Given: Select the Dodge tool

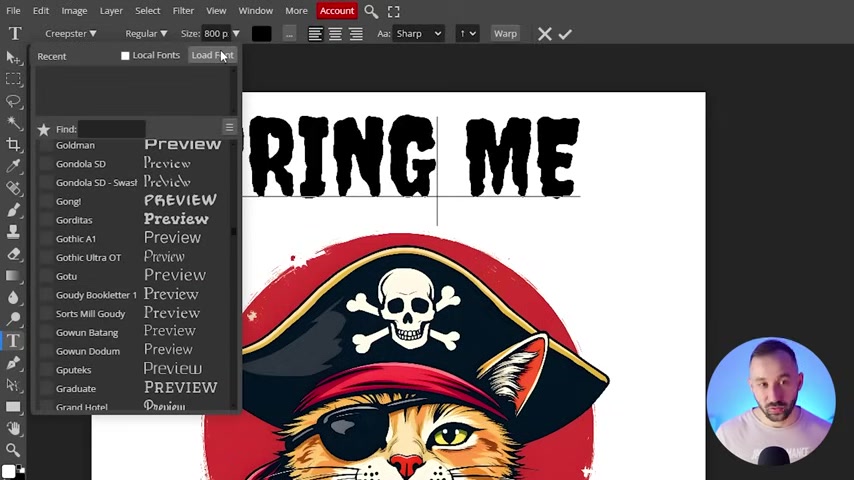Looking at the screenshot, I should pos(13,319).
